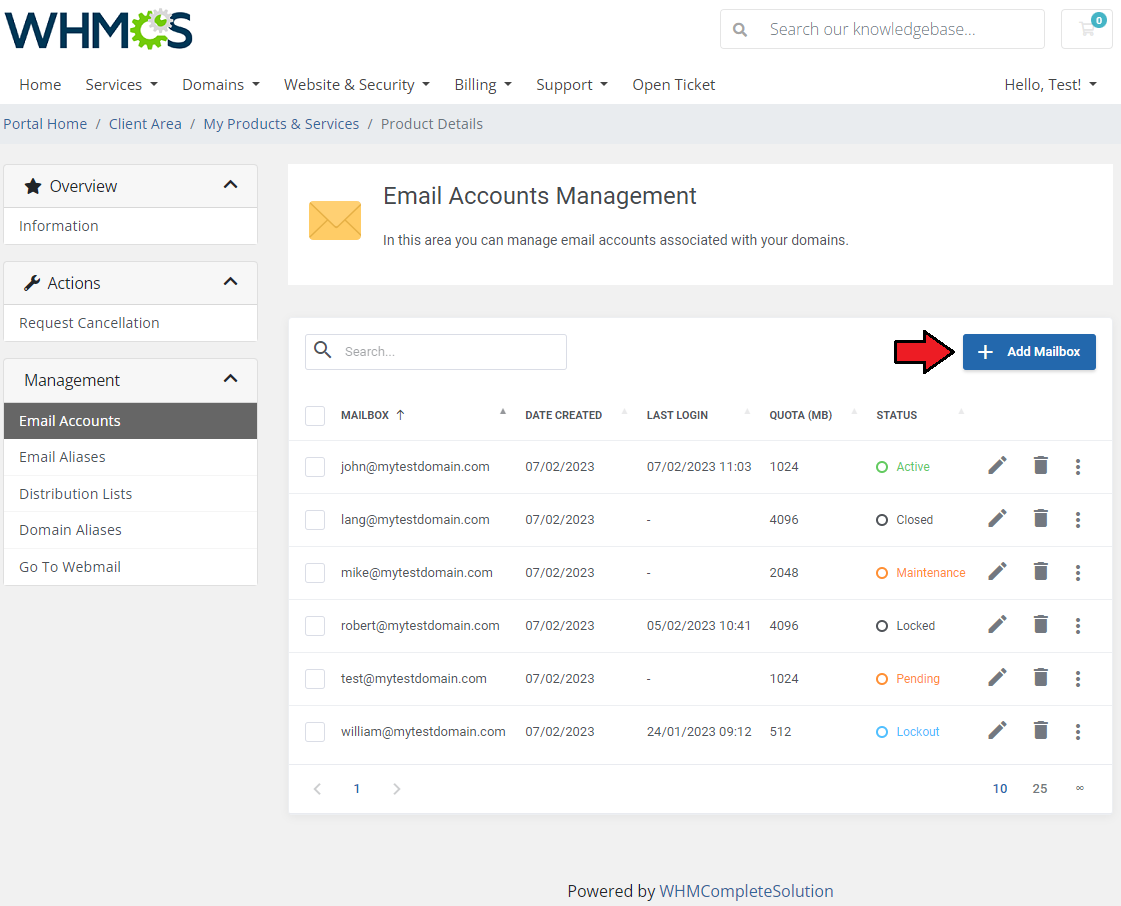Collapse the Management sidebar panel
Viewport: 1121px width, 906px height.
point(230,379)
